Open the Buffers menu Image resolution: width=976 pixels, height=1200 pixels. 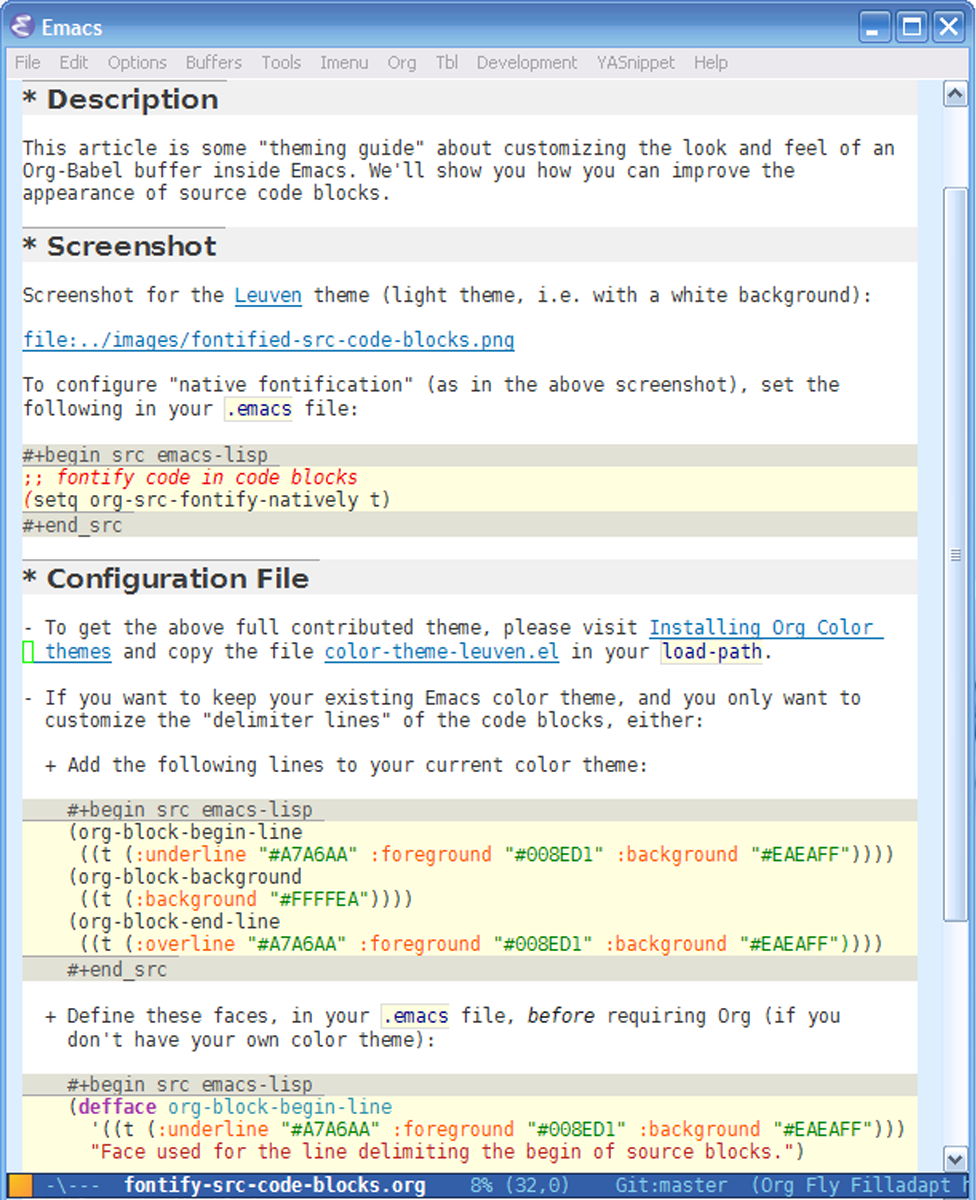(214, 62)
